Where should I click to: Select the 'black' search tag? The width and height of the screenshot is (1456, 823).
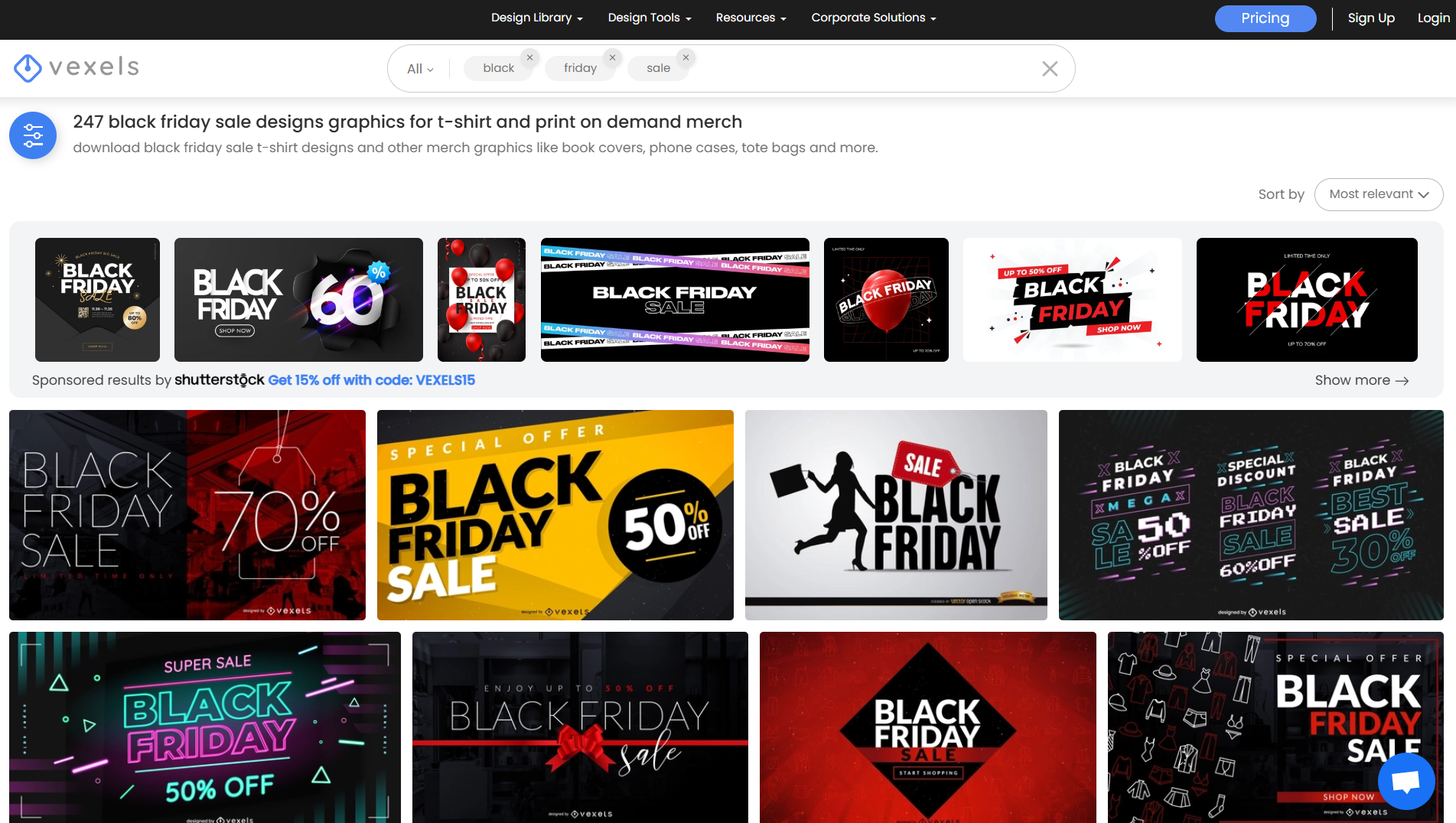(499, 68)
